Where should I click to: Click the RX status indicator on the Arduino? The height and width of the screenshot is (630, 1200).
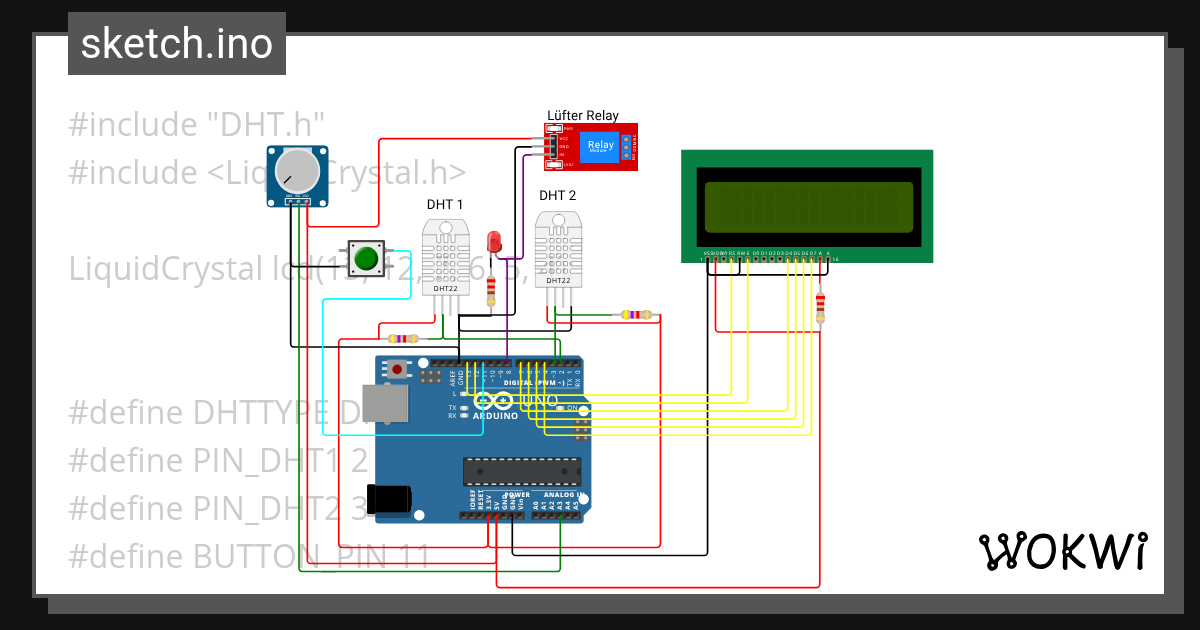point(464,416)
